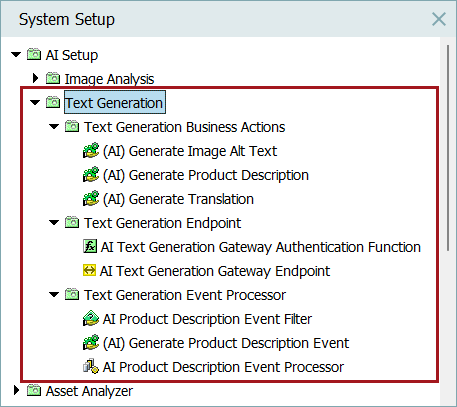
Task: Select AI Text Generation Gateway Endpoint
Action: [x=215, y=271]
